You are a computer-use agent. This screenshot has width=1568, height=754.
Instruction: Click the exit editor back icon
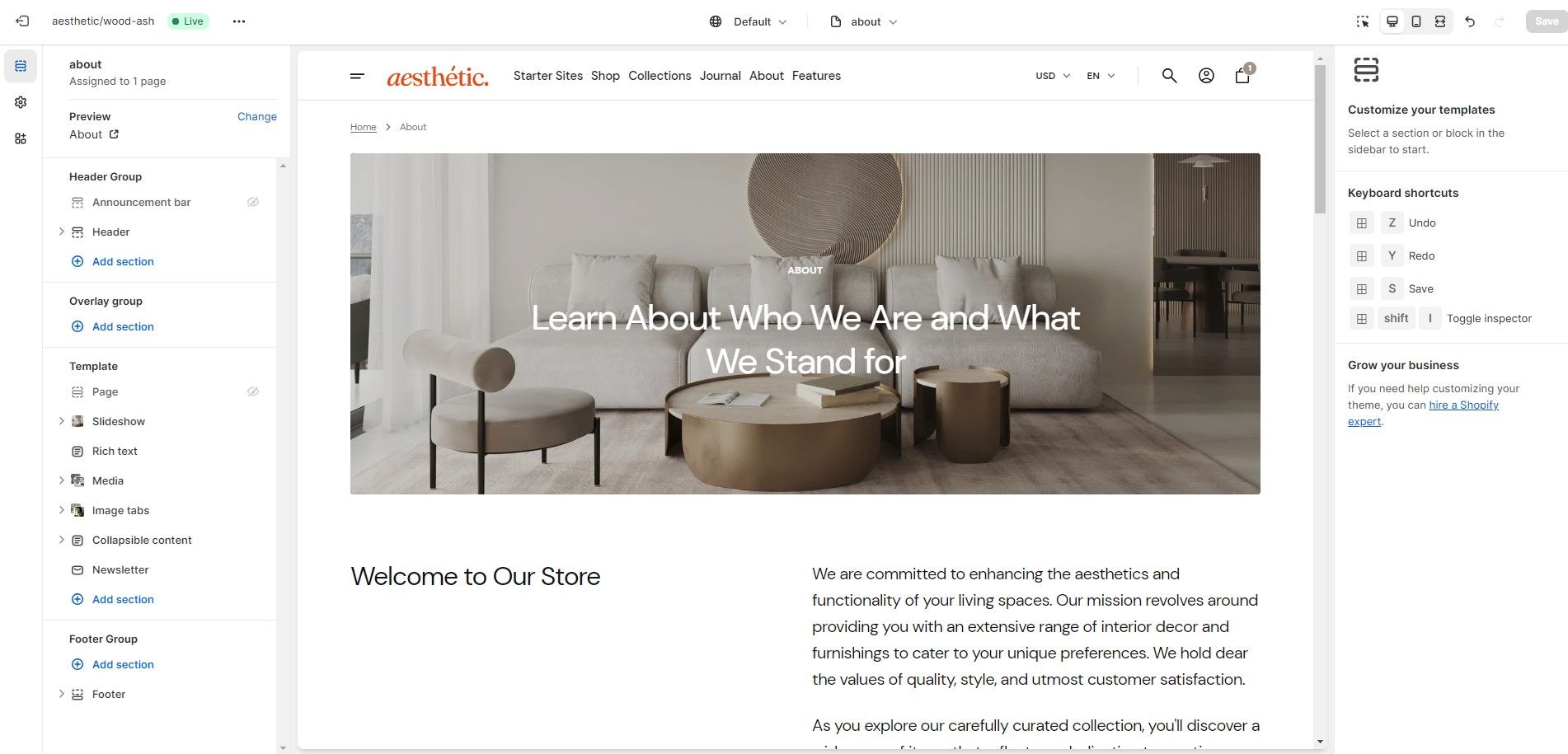point(22,21)
